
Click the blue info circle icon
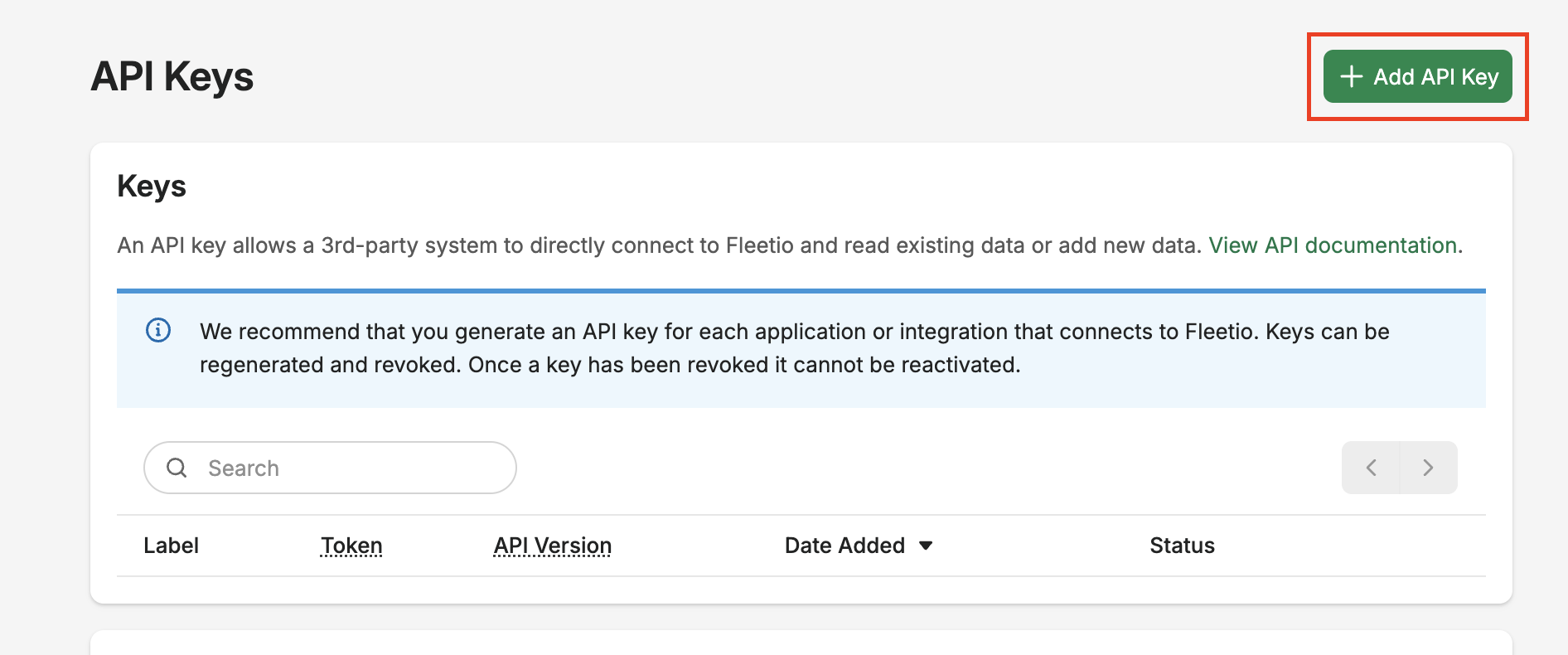coord(158,330)
